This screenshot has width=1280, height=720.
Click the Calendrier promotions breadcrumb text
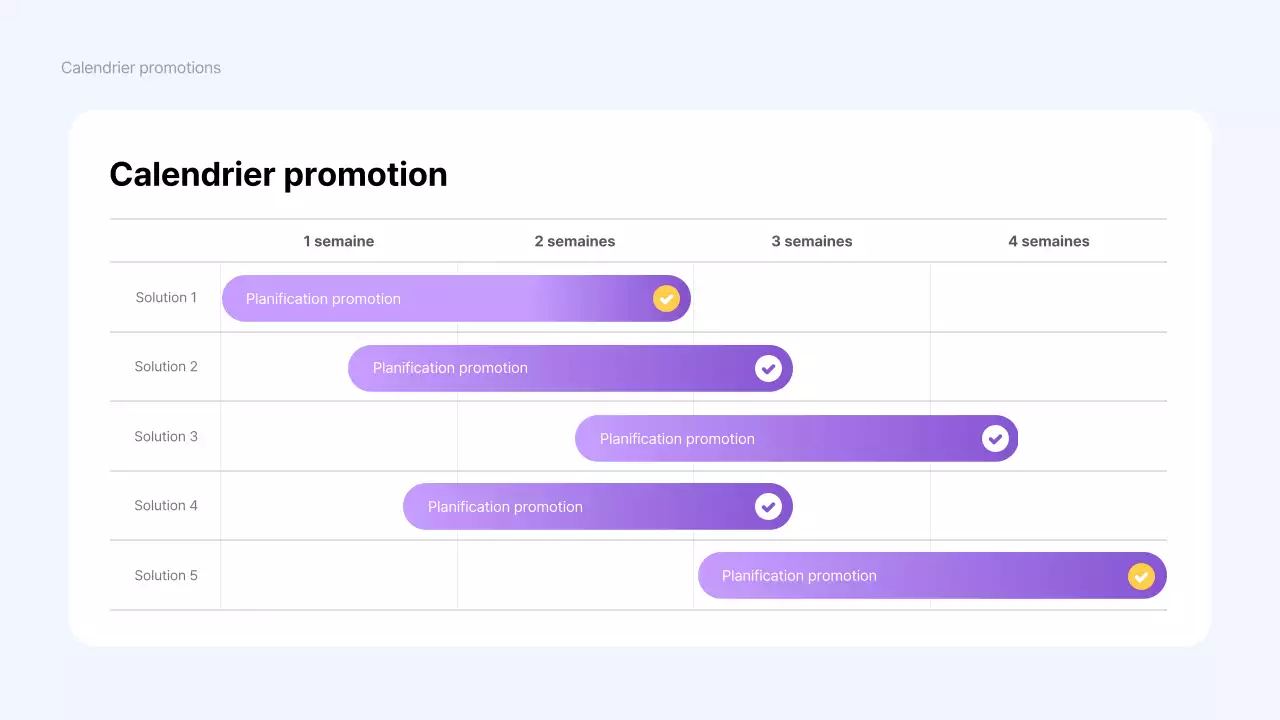pyautogui.click(x=141, y=68)
